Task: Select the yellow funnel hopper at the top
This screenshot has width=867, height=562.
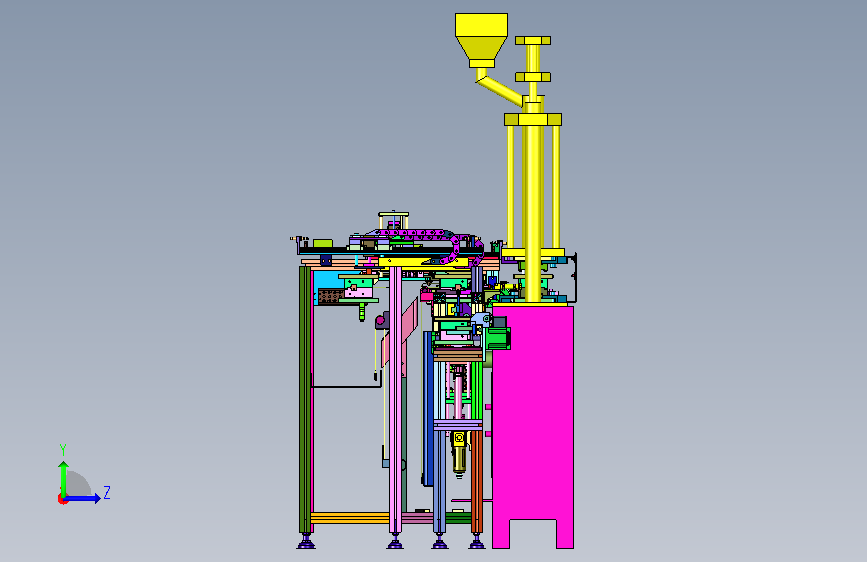Action: 481,40
